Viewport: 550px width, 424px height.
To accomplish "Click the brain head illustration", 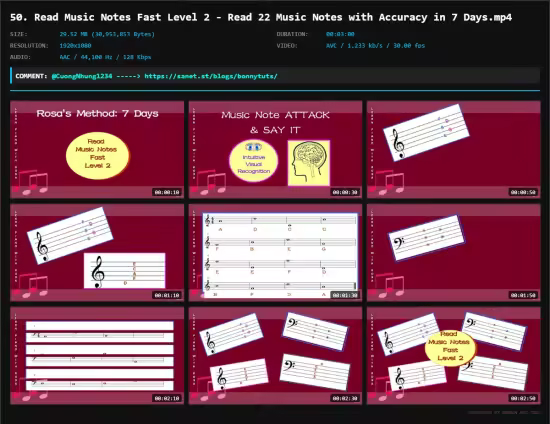I will point(309,163).
